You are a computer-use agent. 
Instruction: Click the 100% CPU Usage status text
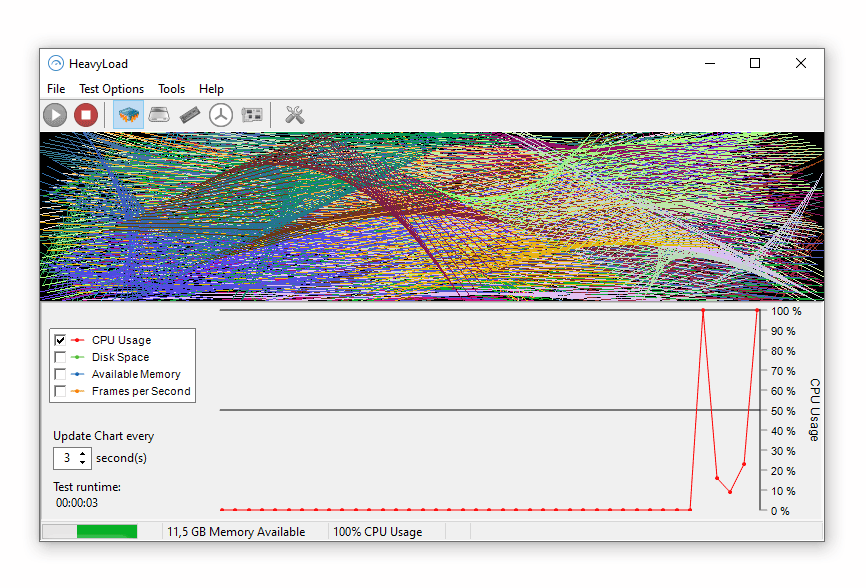point(378,532)
